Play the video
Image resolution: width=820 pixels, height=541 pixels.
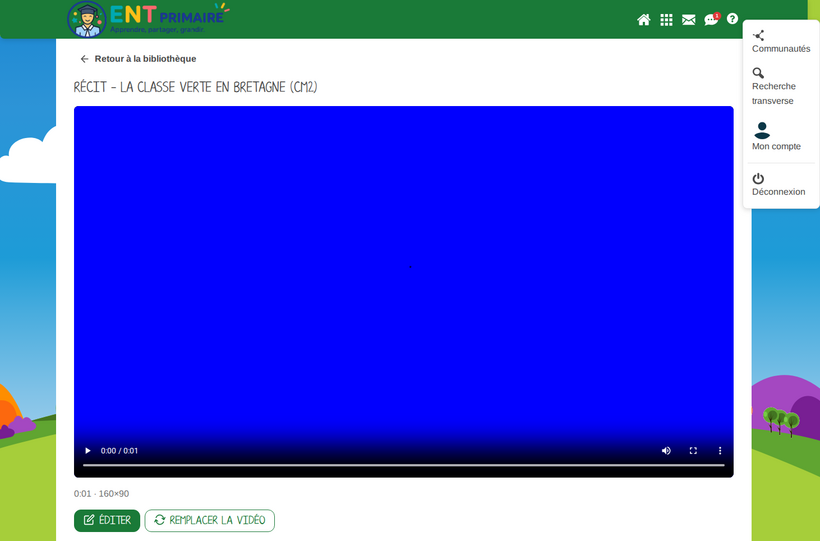[88, 450]
